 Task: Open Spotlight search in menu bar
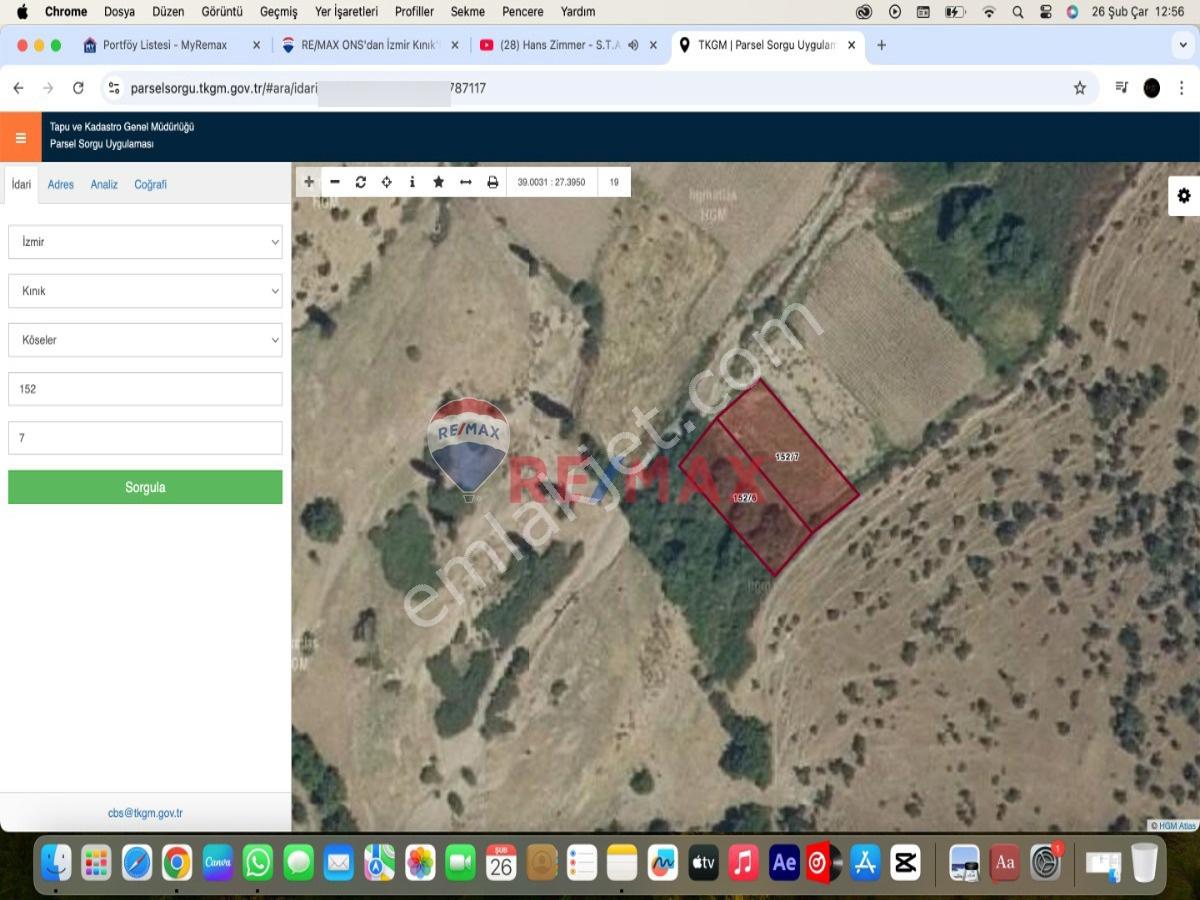click(1017, 12)
